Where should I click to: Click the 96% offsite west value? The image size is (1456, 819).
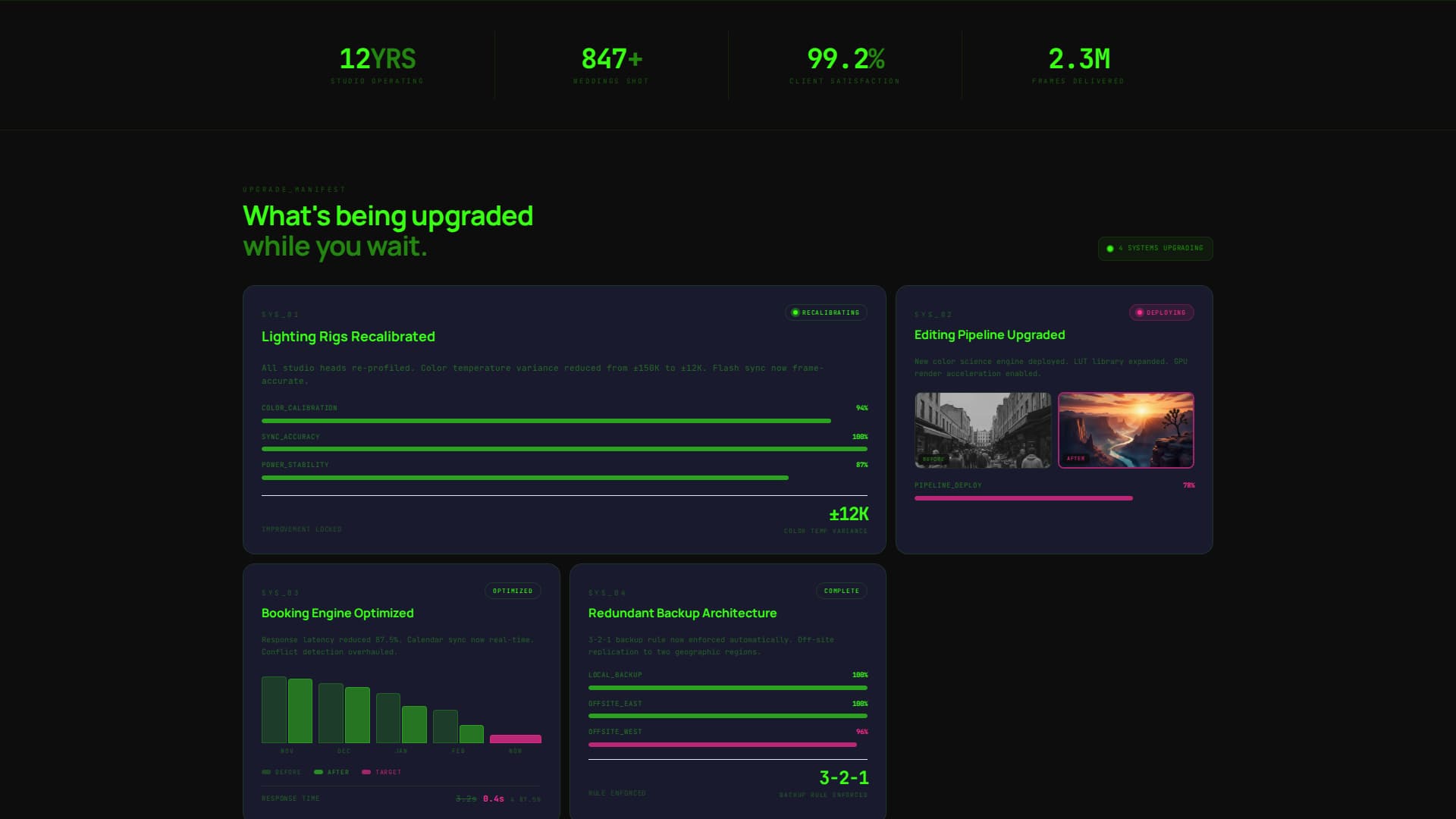click(x=861, y=732)
